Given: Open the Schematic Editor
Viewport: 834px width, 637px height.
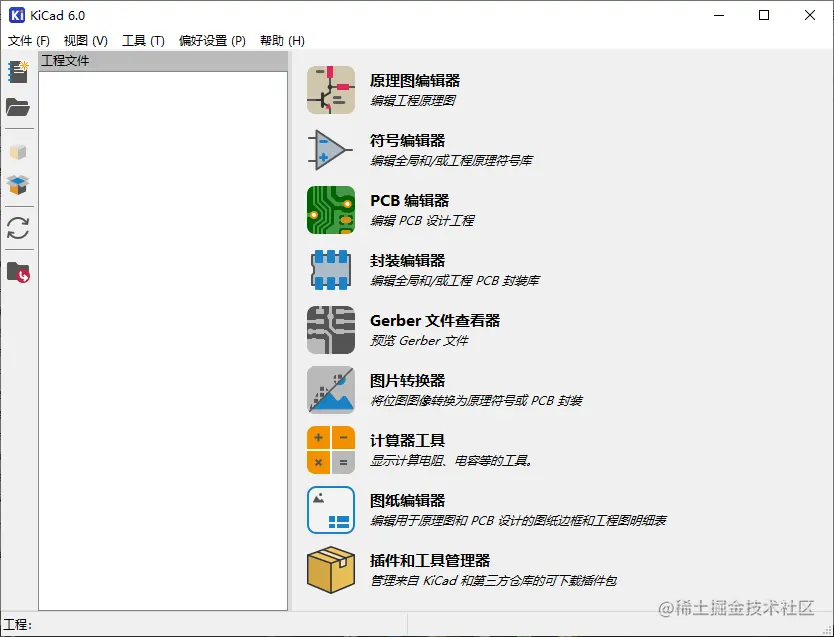Looking at the screenshot, I should pos(416,81).
